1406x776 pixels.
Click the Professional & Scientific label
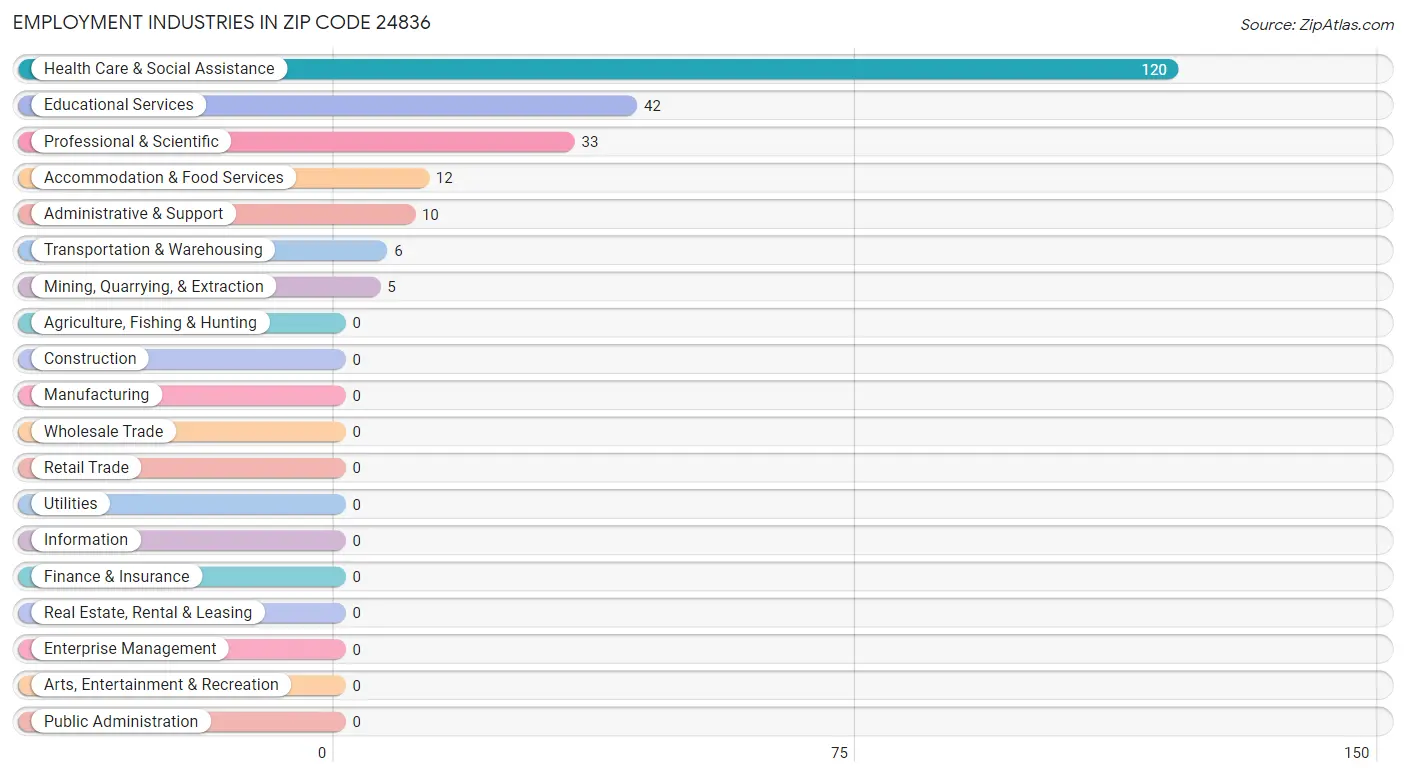(131, 141)
